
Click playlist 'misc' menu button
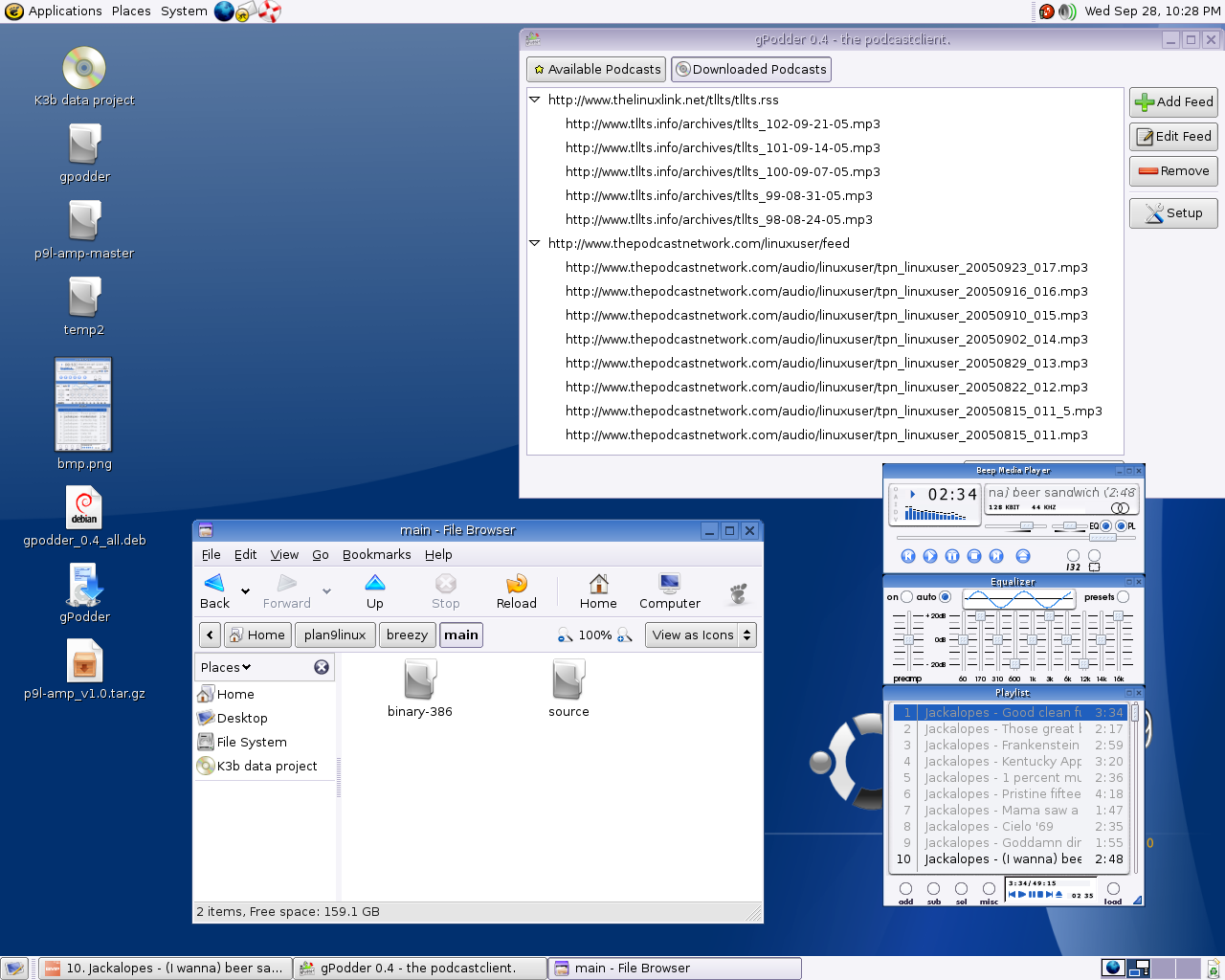point(989,888)
